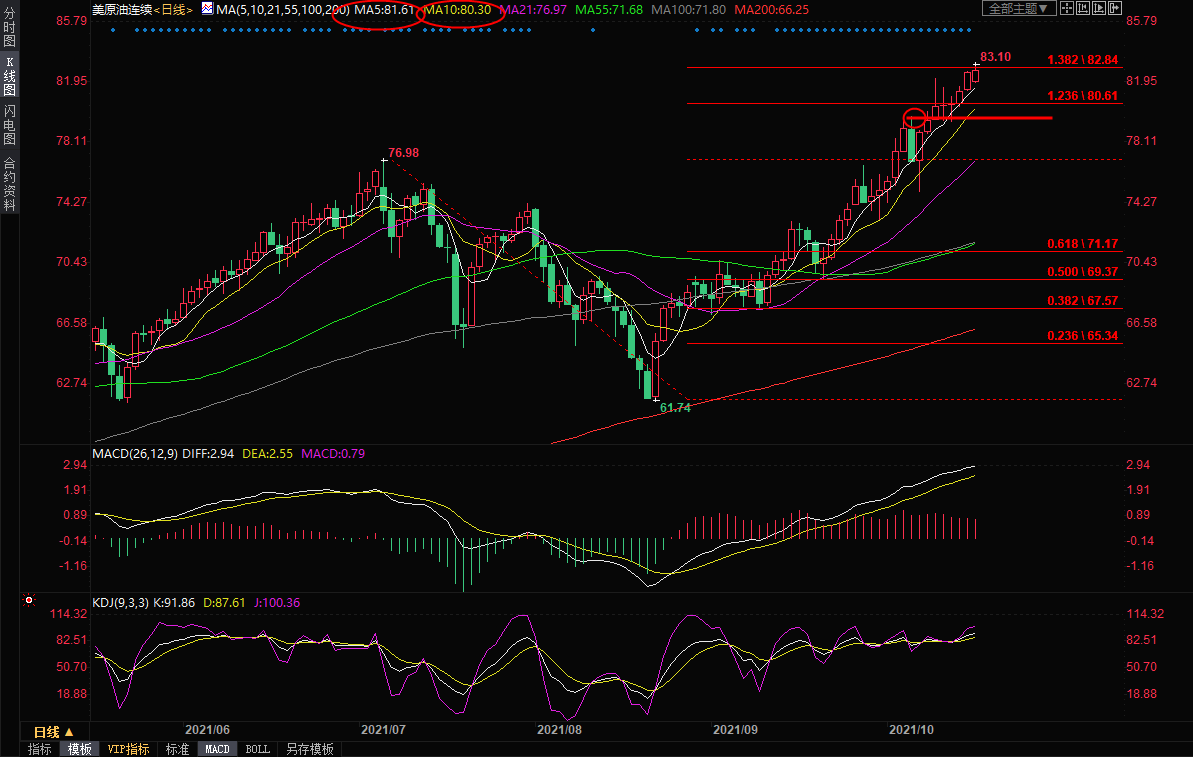
Task: Open the 闪电图 side tab
Action: click(x=9, y=124)
